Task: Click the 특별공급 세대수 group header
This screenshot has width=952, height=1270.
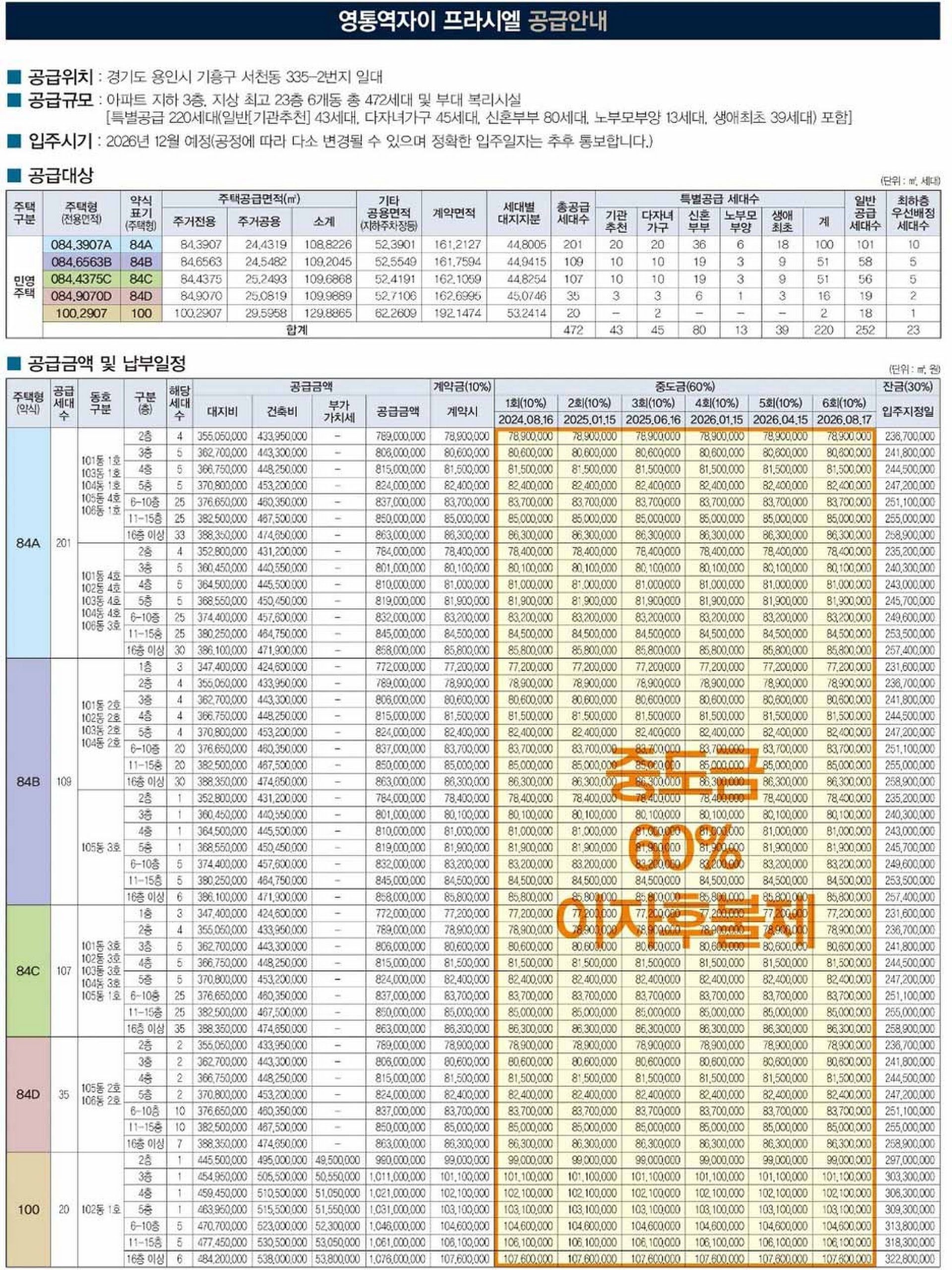Action: point(719,199)
